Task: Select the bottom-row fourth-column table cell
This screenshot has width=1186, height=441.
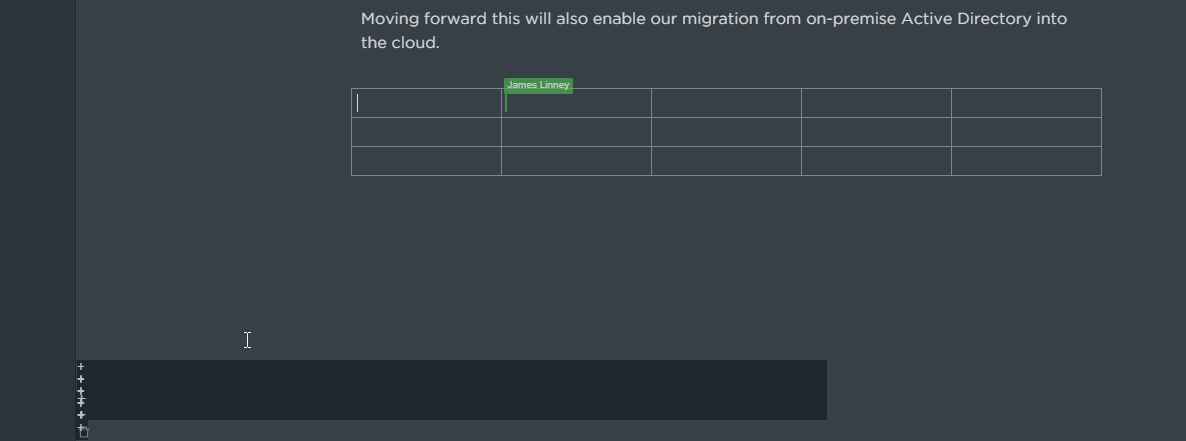Action: coord(876,161)
